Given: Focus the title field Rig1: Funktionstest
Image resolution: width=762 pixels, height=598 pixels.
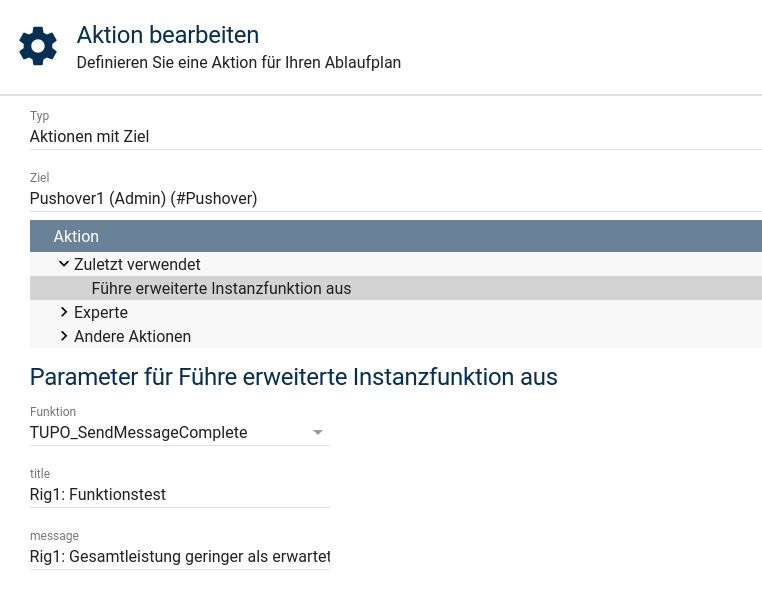Looking at the screenshot, I should pyautogui.click(x=180, y=494).
